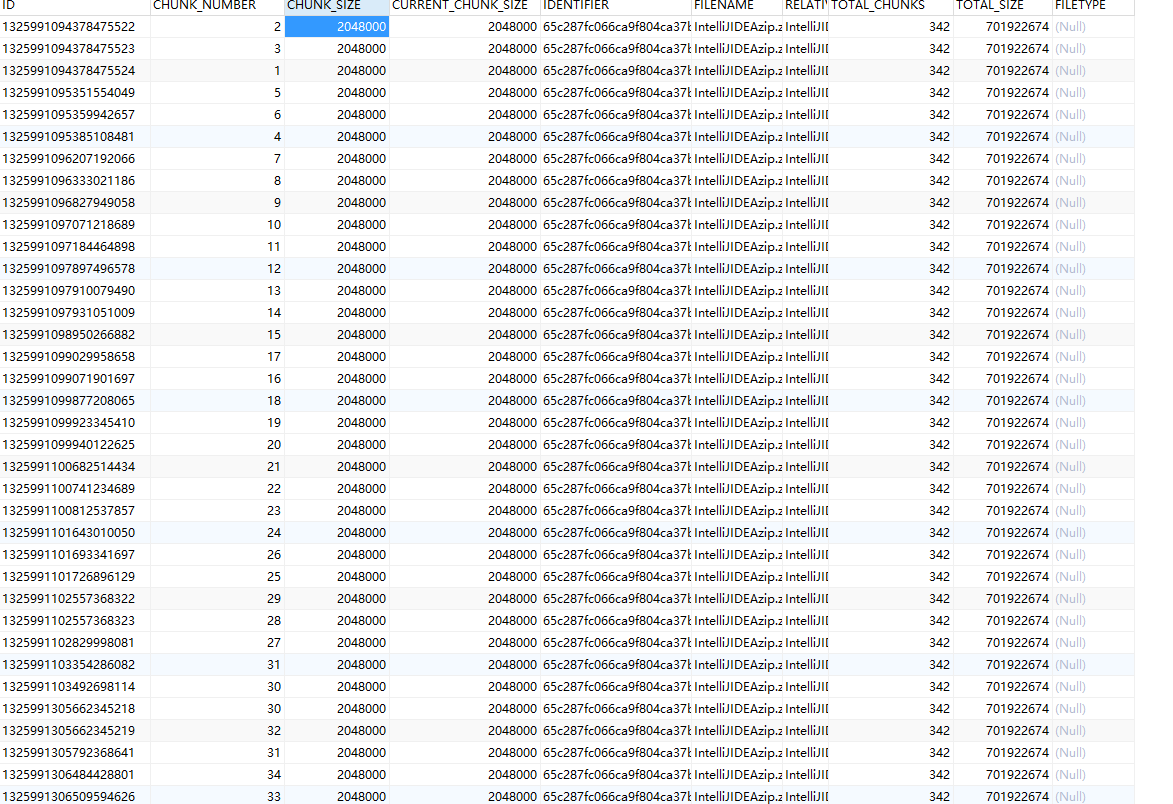This screenshot has height=804, width=1173.
Task: Click ID cell 1325991096827949058
Action: click(x=75, y=203)
